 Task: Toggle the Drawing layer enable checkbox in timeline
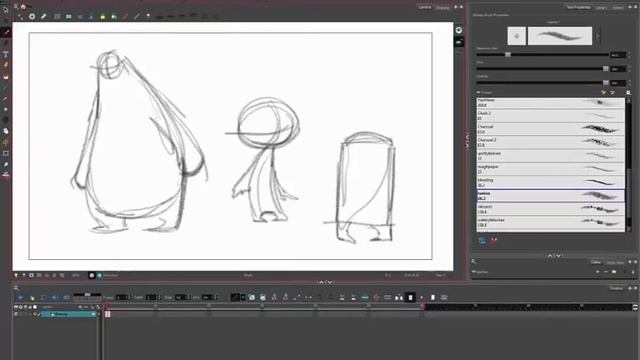click(16, 314)
